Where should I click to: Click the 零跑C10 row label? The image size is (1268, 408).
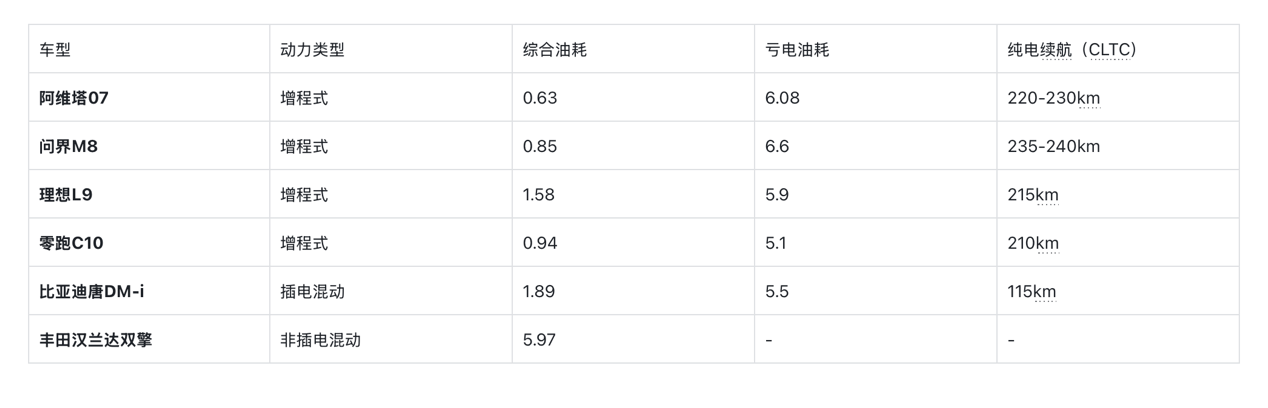click(71, 243)
